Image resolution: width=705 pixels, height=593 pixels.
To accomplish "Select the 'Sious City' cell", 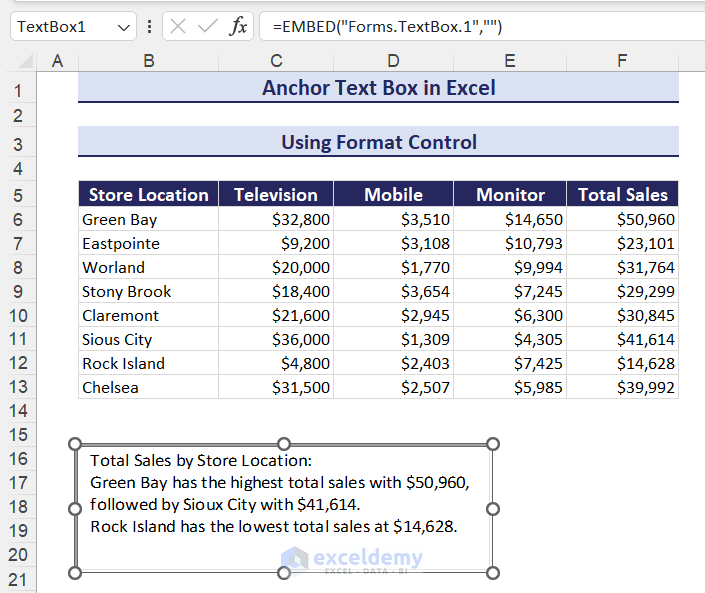I will coord(148,339).
